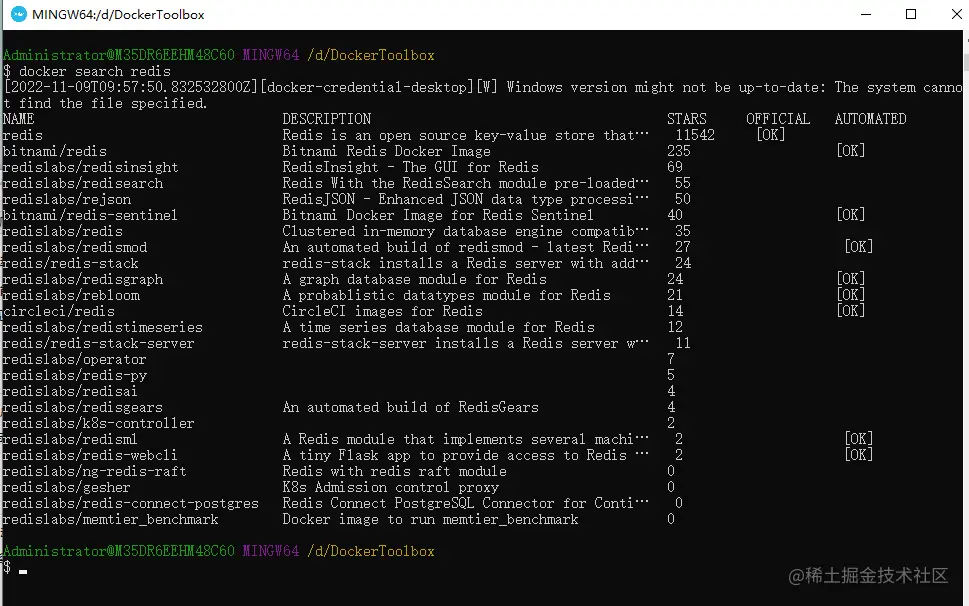Click the OFFICIAL column header

[x=778, y=119]
